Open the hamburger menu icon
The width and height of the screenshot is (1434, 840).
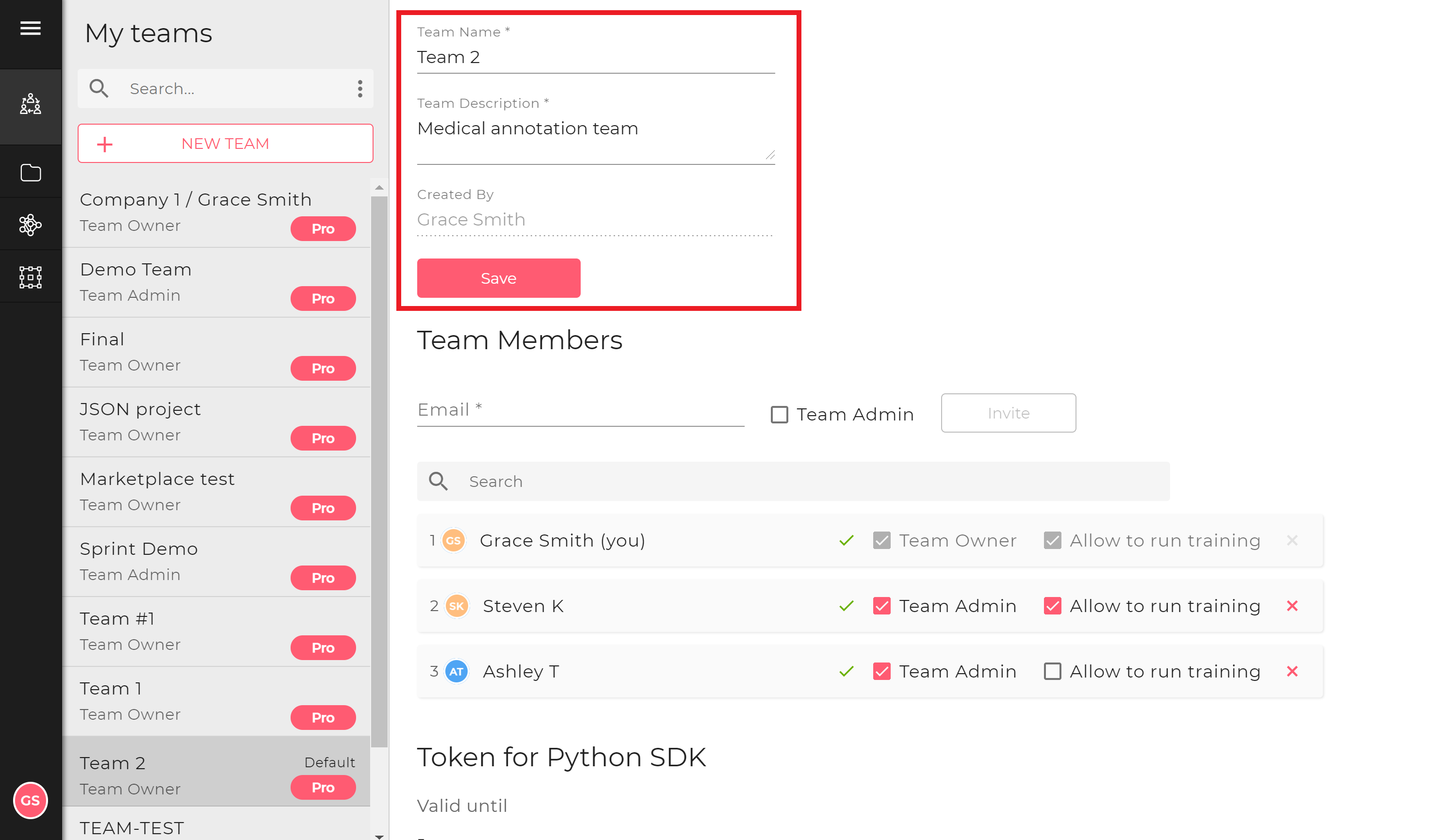(30, 28)
